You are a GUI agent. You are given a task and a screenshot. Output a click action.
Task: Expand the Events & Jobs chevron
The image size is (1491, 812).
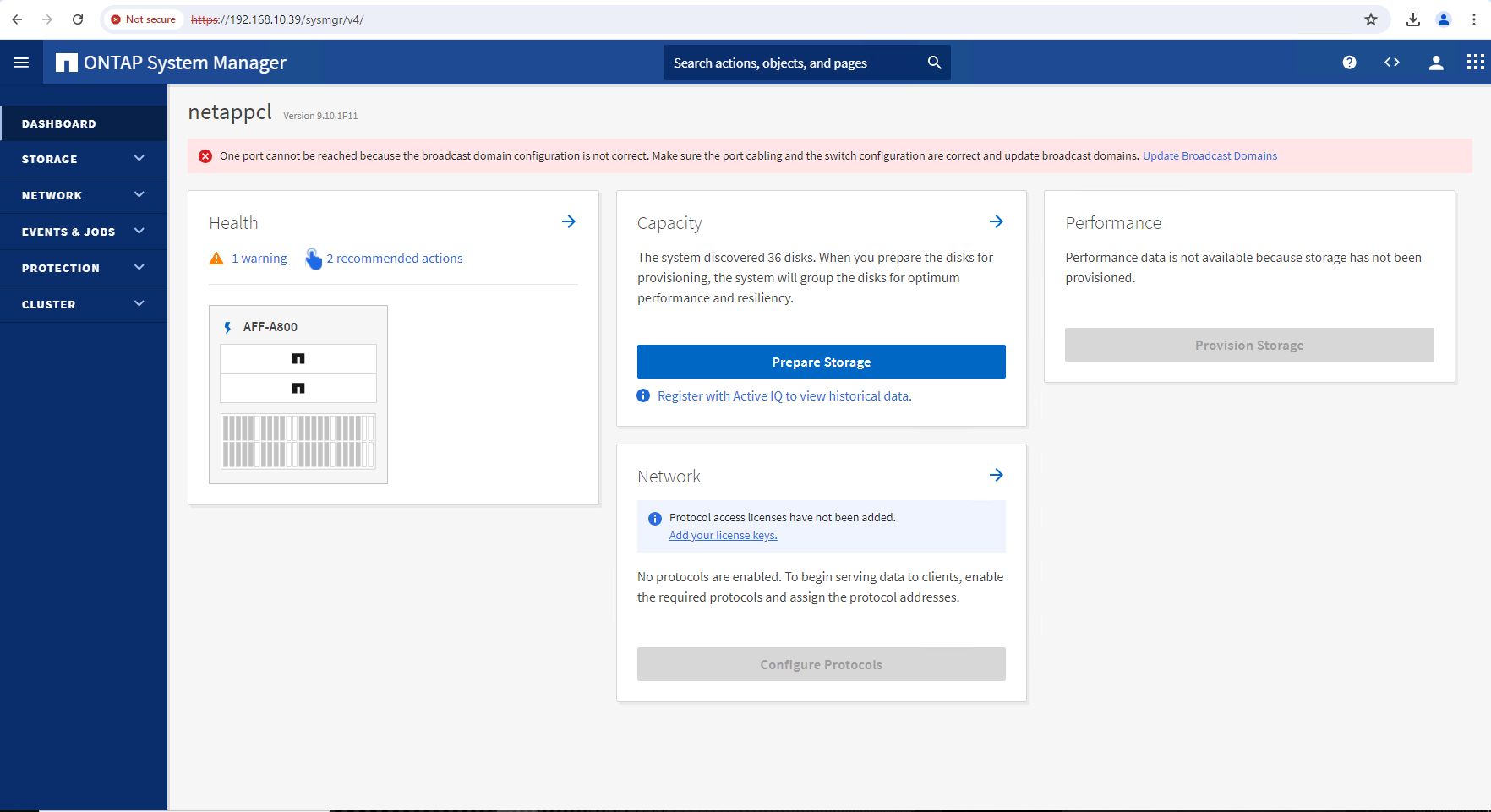coord(139,231)
